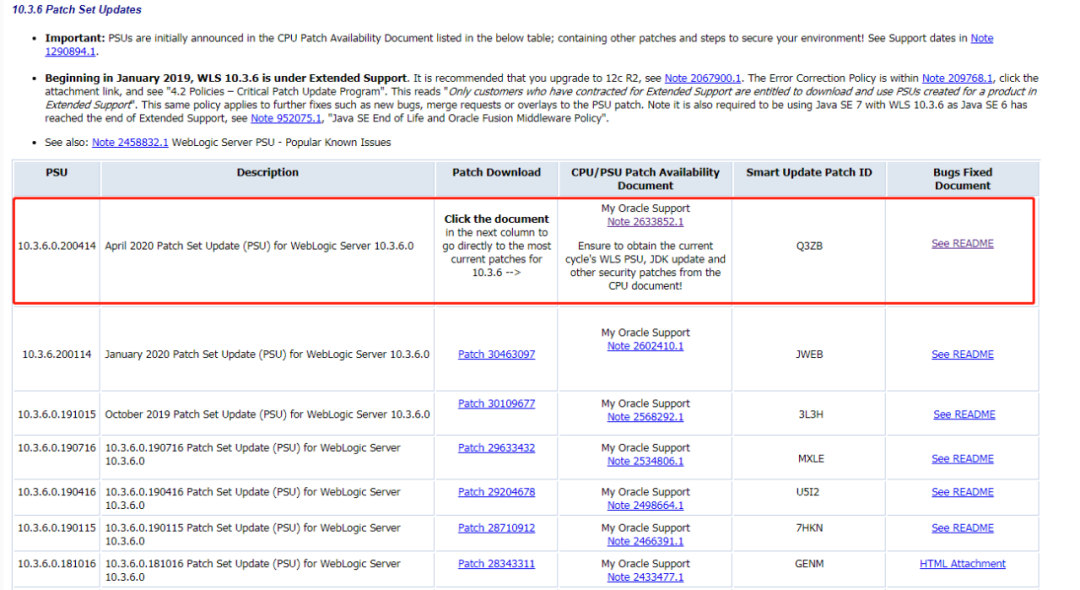Select Smart Update Patch ID 3L3H
Screen dimensions: 1080x590
pos(811,414)
